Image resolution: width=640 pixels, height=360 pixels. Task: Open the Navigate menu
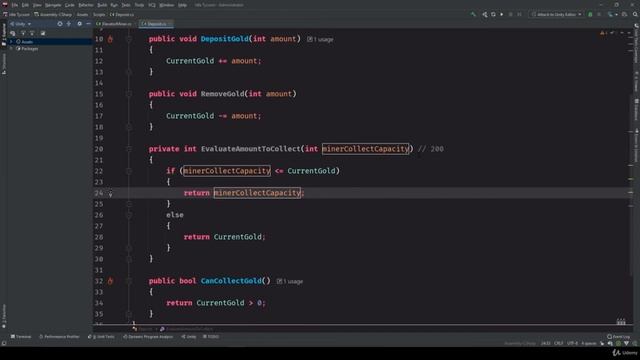click(x=53, y=5)
